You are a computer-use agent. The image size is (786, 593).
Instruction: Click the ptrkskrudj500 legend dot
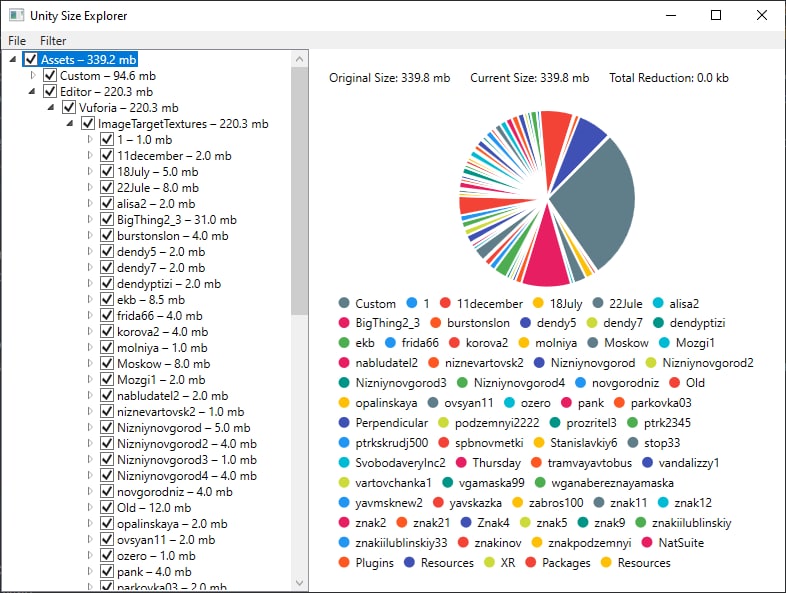click(344, 443)
